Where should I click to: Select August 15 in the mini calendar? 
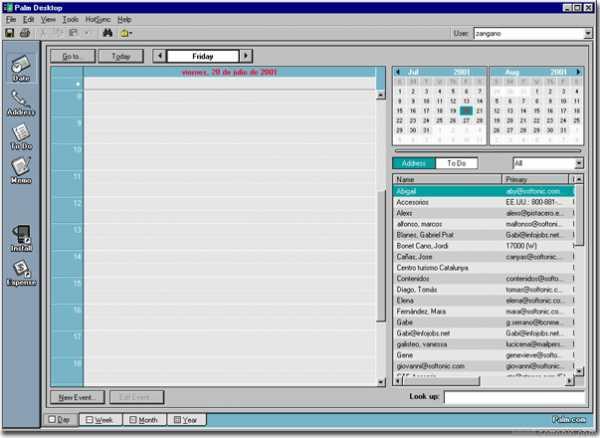537,111
